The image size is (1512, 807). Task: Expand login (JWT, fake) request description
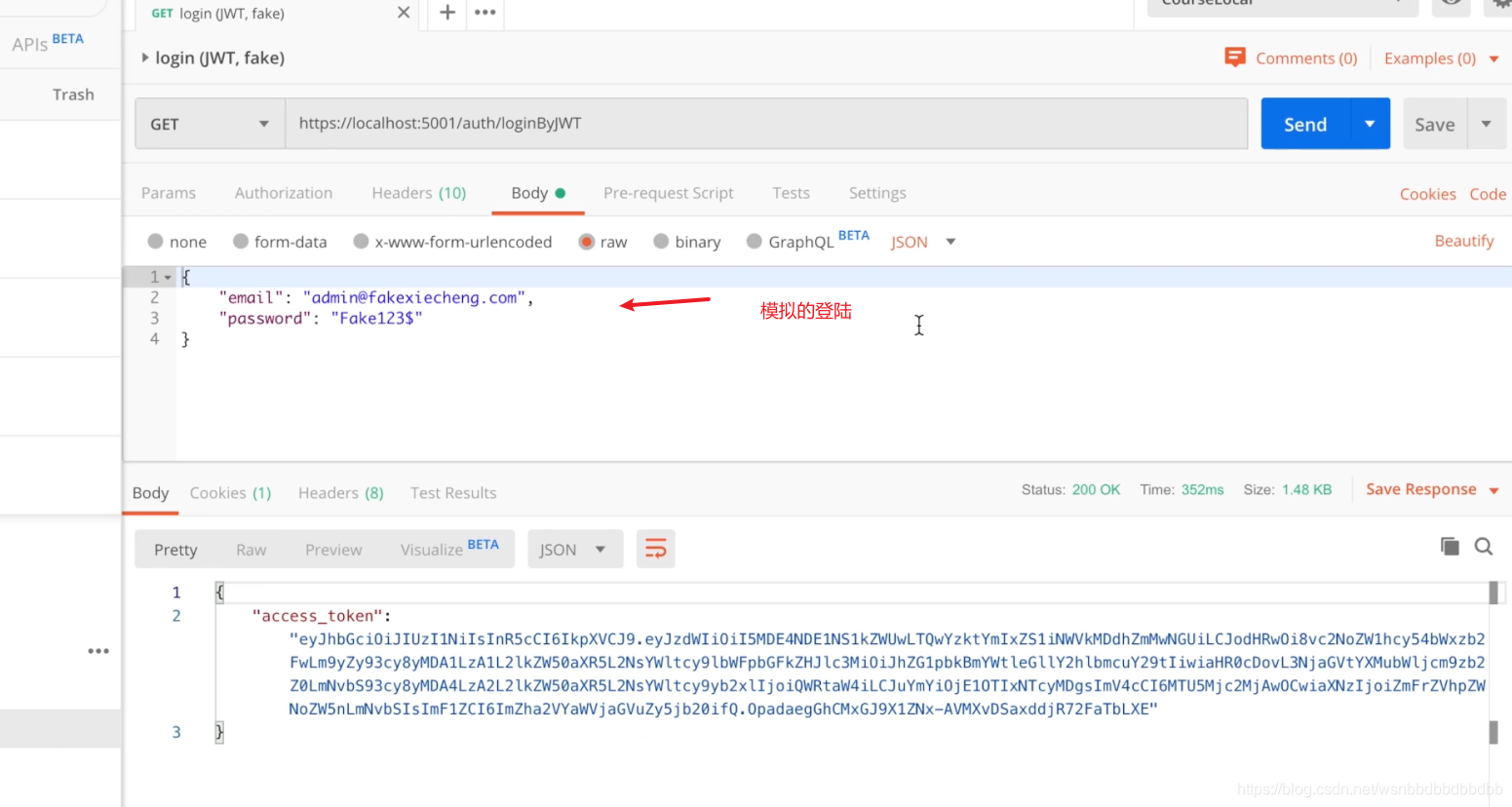(145, 58)
